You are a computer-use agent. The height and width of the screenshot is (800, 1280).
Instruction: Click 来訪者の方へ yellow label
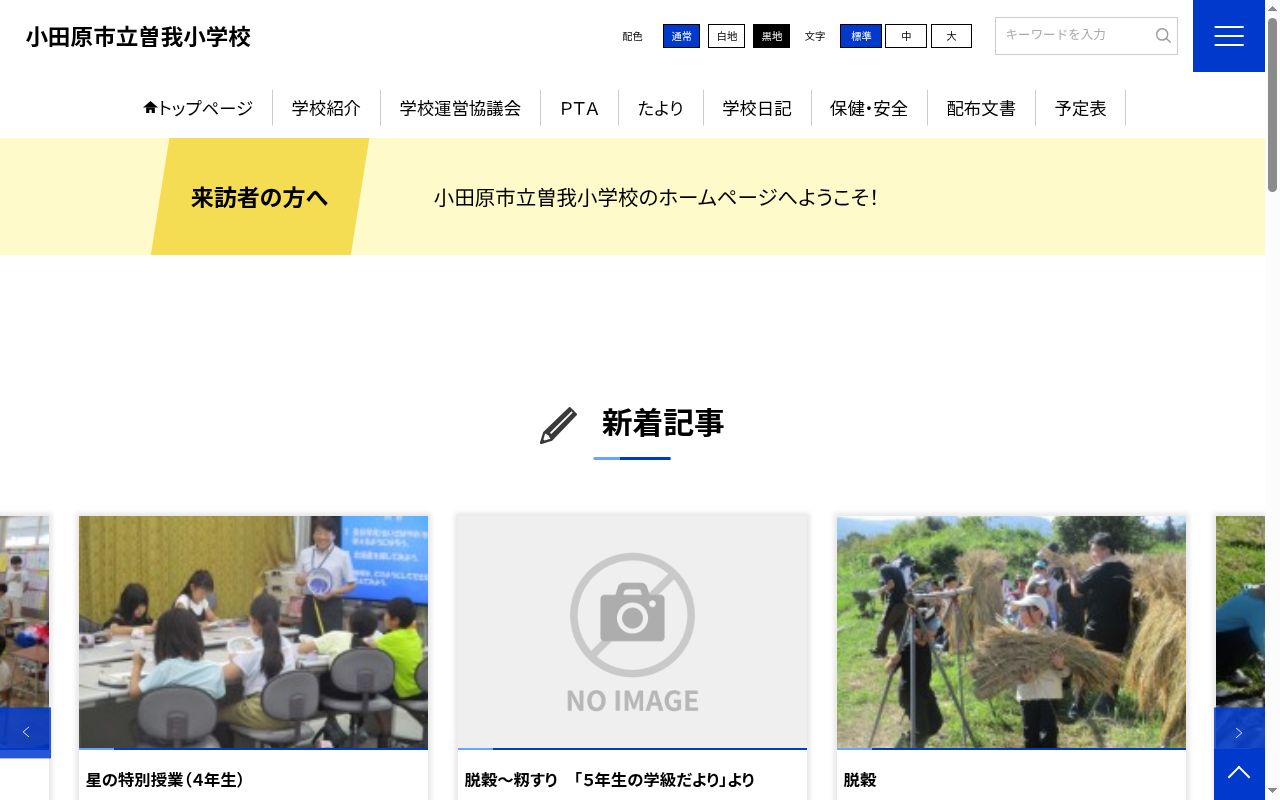tap(260, 197)
